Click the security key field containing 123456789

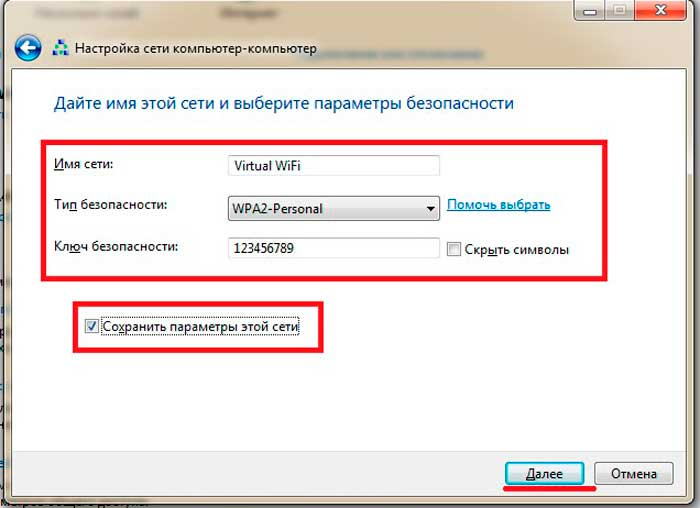(333, 248)
